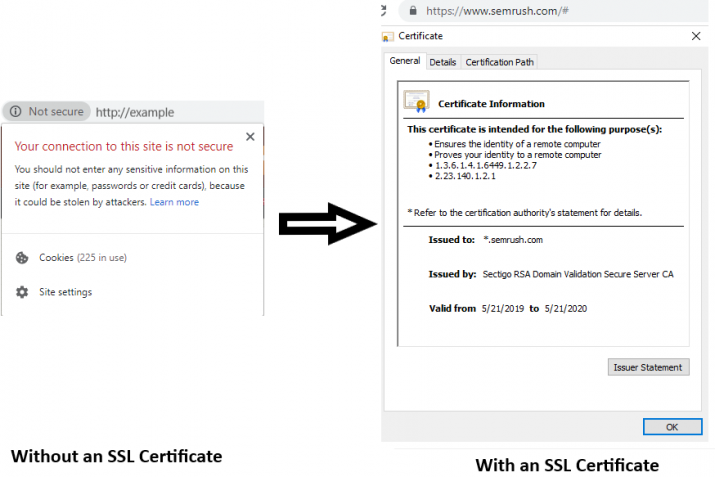Switch to the Details tab
This screenshot has height=477, width=715.
coord(442,62)
